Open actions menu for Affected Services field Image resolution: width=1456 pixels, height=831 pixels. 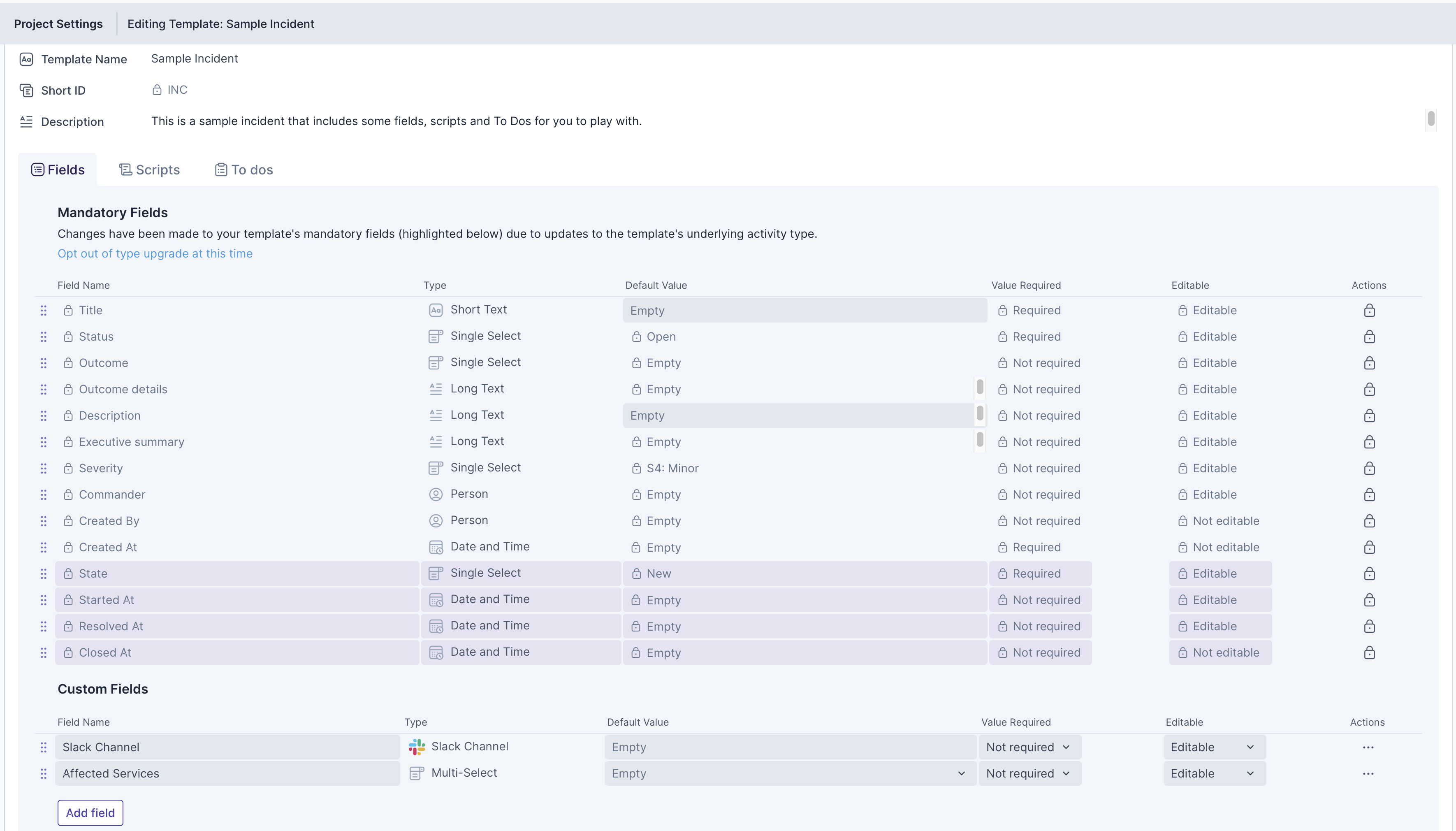1368,773
